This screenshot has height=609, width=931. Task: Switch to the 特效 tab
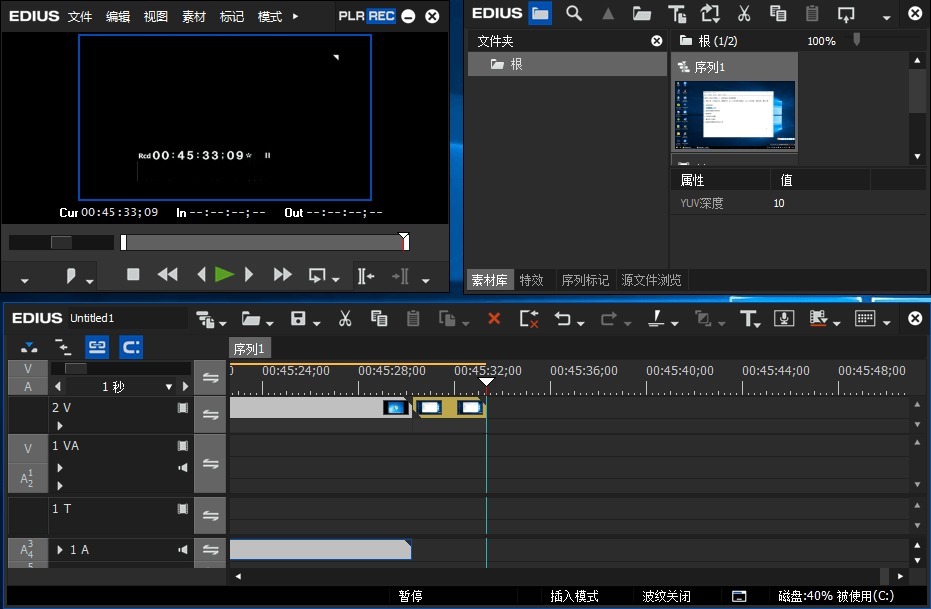point(532,280)
